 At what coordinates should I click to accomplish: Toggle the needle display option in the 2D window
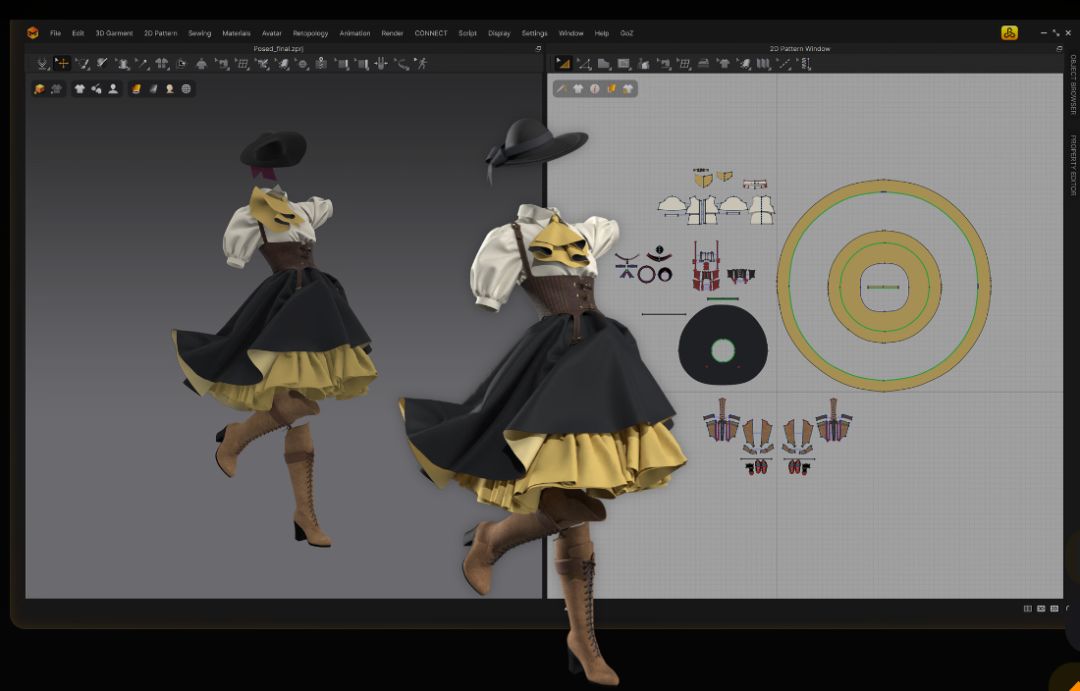[x=561, y=89]
